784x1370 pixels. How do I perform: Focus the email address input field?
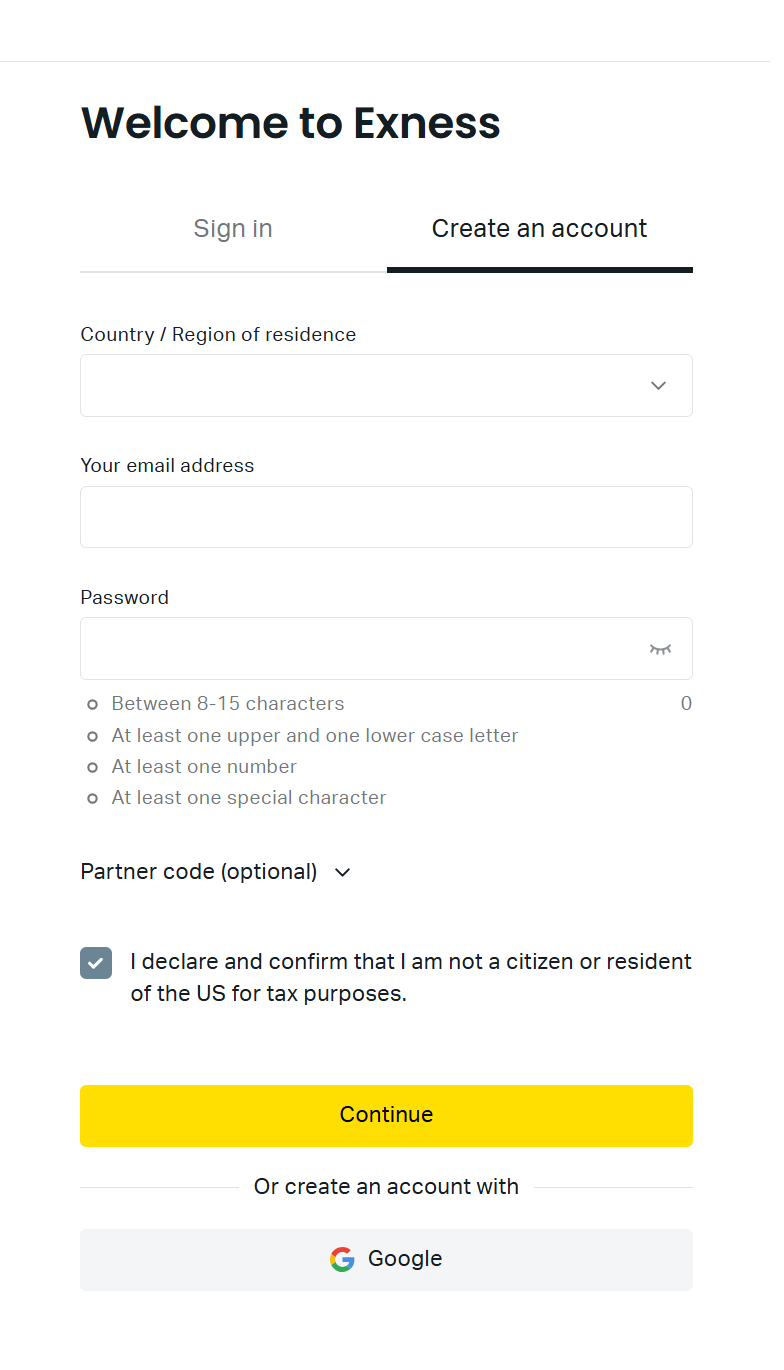tap(386, 517)
